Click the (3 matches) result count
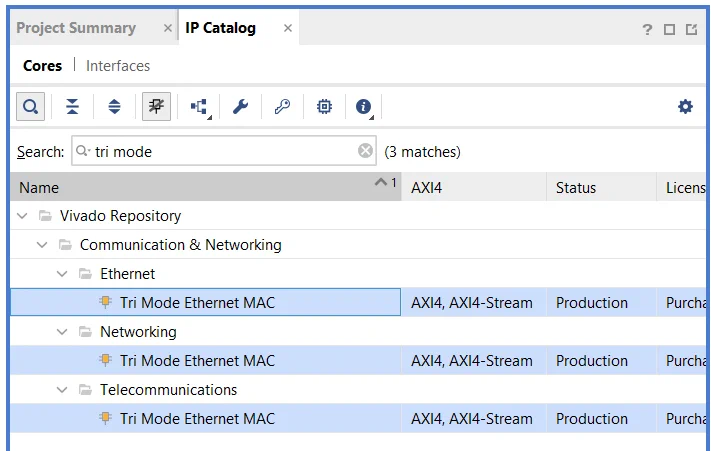711x451 pixels. pyautogui.click(x=422, y=151)
